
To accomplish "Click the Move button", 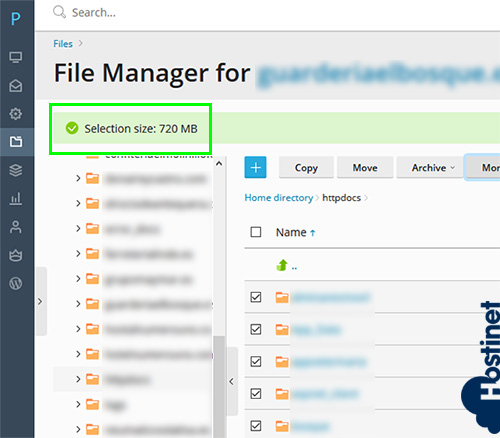I will (x=365, y=168).
